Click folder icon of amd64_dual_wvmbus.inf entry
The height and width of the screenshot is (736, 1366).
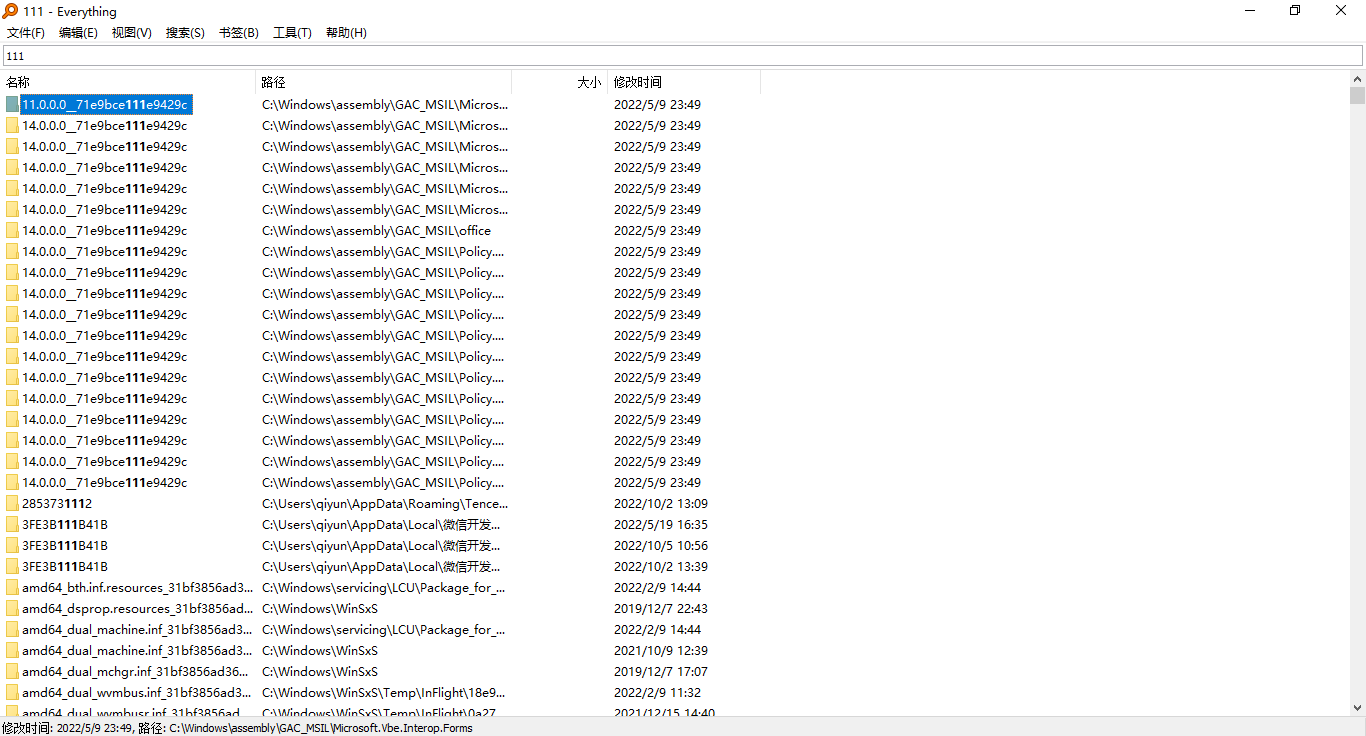click(x=12, y=693)
